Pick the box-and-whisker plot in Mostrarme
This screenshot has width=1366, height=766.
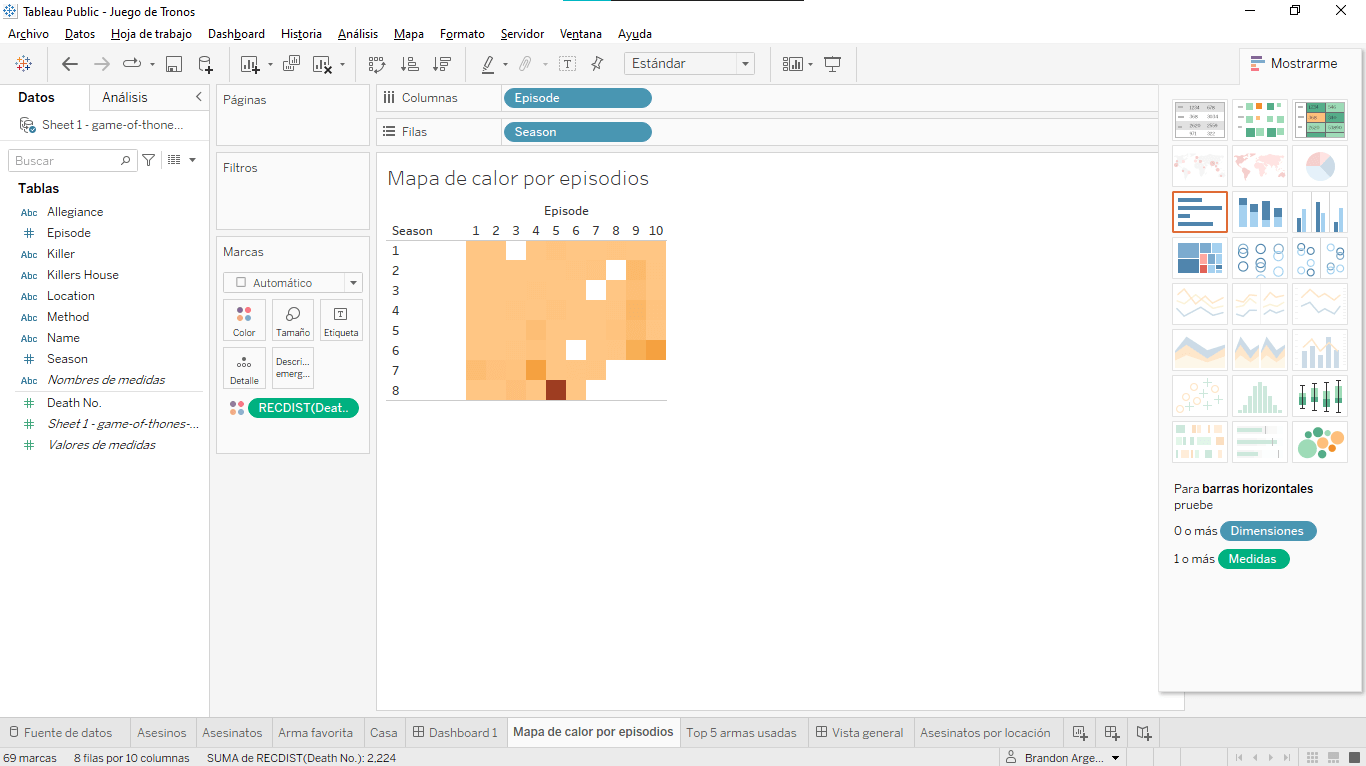(x=1320, y=396)
